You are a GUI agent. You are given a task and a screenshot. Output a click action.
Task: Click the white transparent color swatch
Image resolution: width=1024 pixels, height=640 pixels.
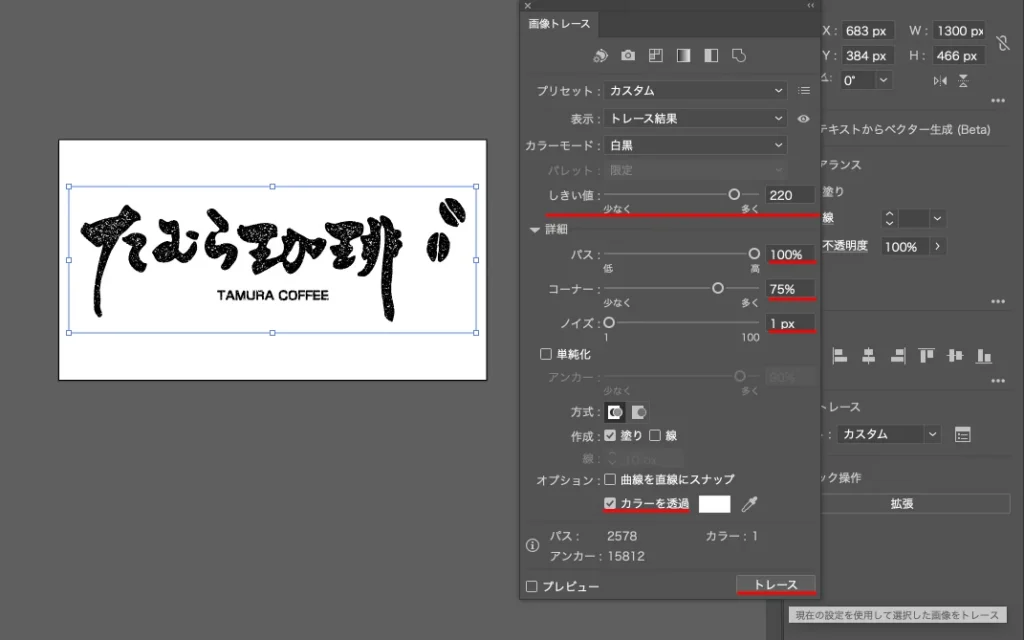click(714, 504)
